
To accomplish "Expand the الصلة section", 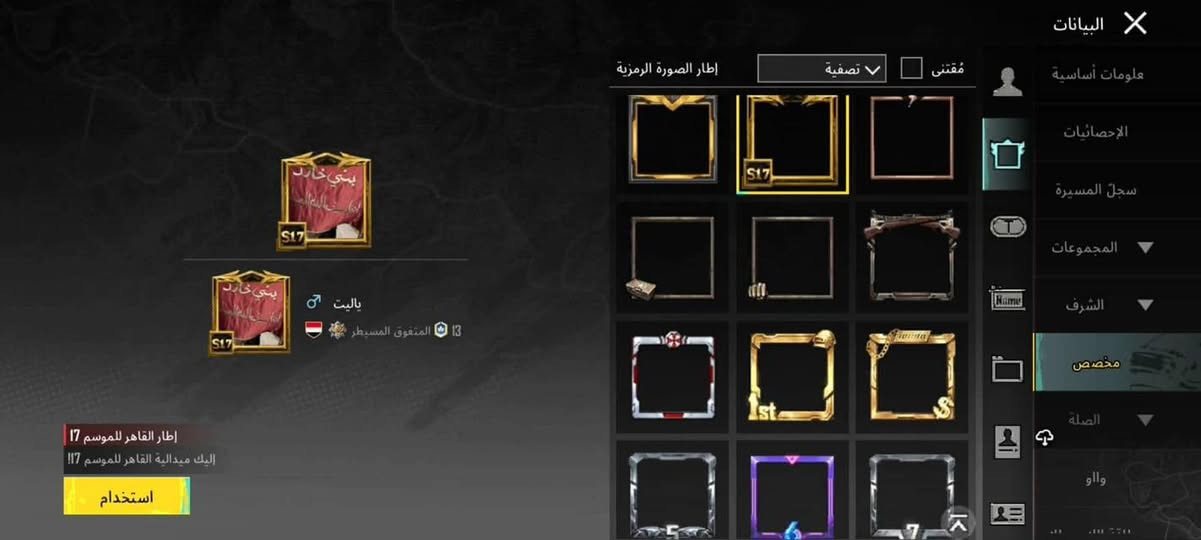I will click(1145, 420).
